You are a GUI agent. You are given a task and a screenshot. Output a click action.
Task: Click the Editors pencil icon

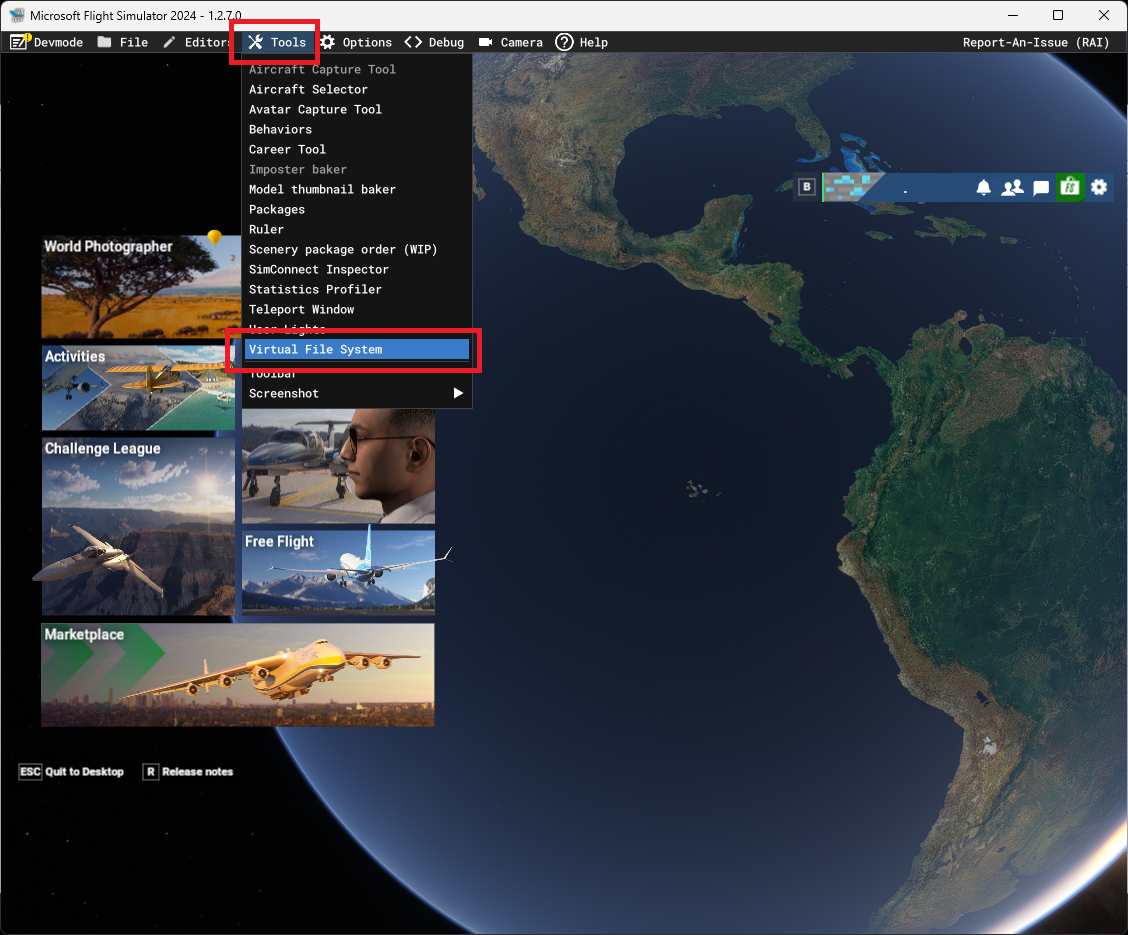[169, 42]
